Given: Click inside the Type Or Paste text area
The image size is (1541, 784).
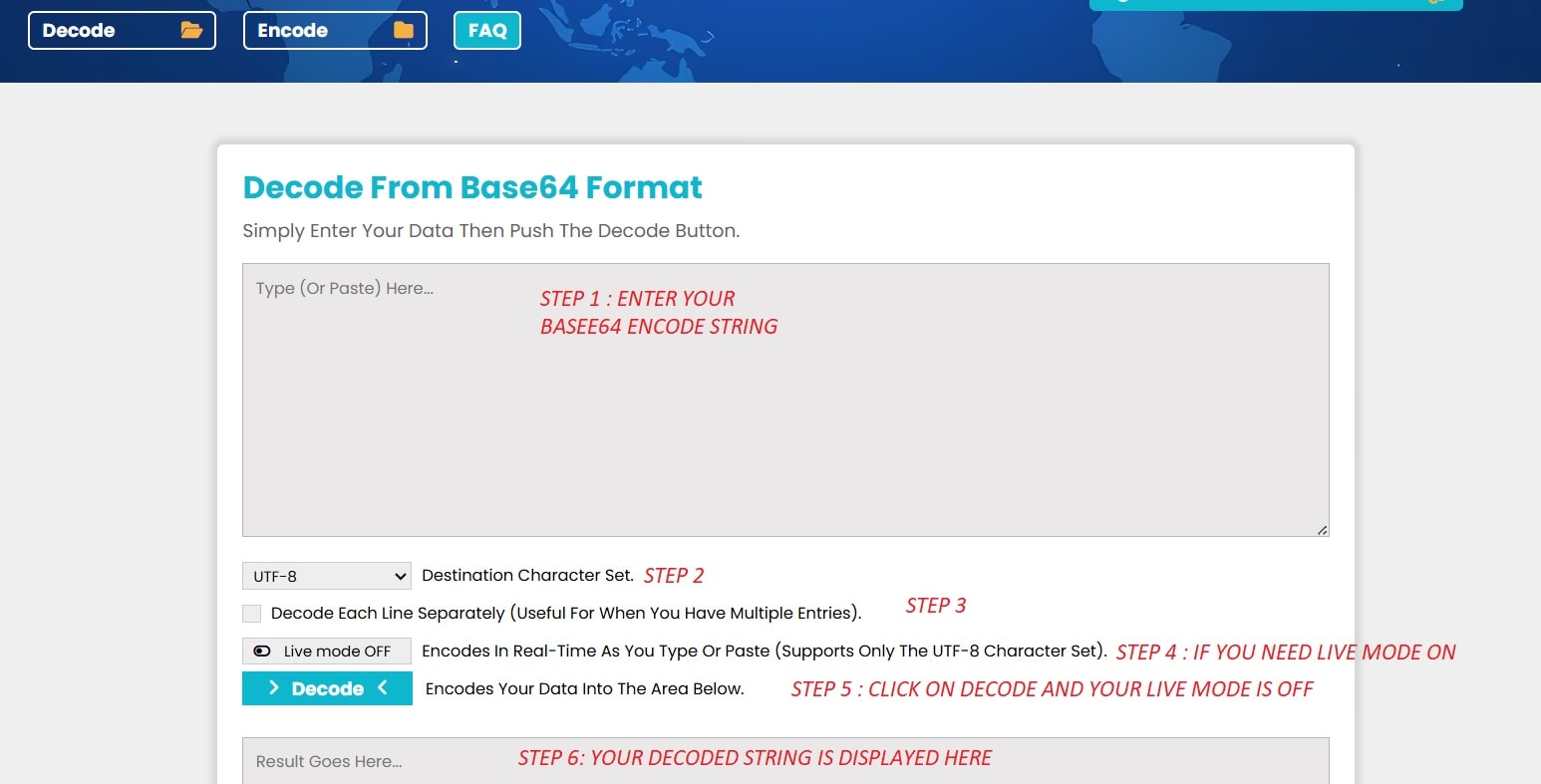Looking at the screenshot, I should pos(785,398).
